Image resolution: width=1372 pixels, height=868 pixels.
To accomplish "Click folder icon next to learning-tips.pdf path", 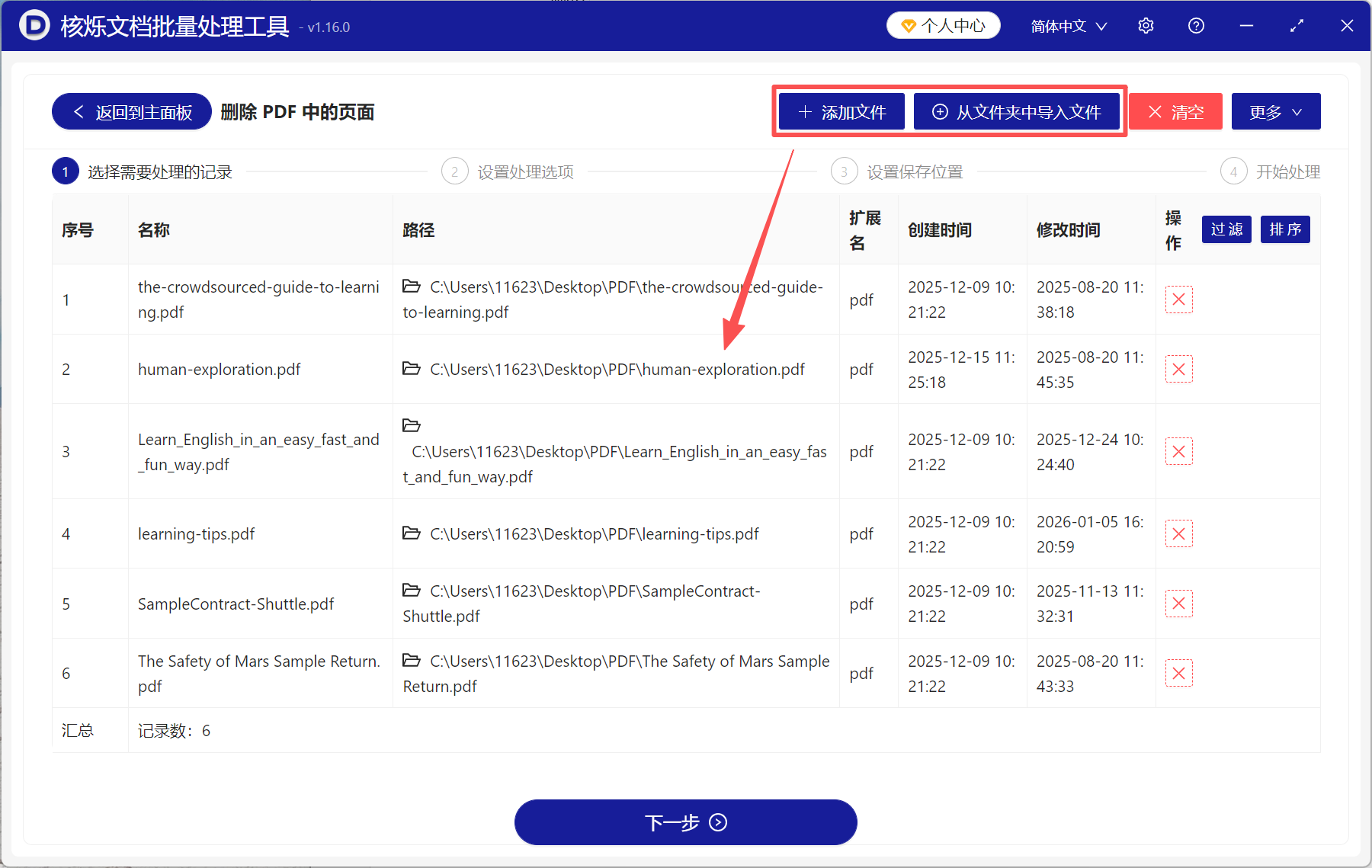I will click(x=412, y=533).
